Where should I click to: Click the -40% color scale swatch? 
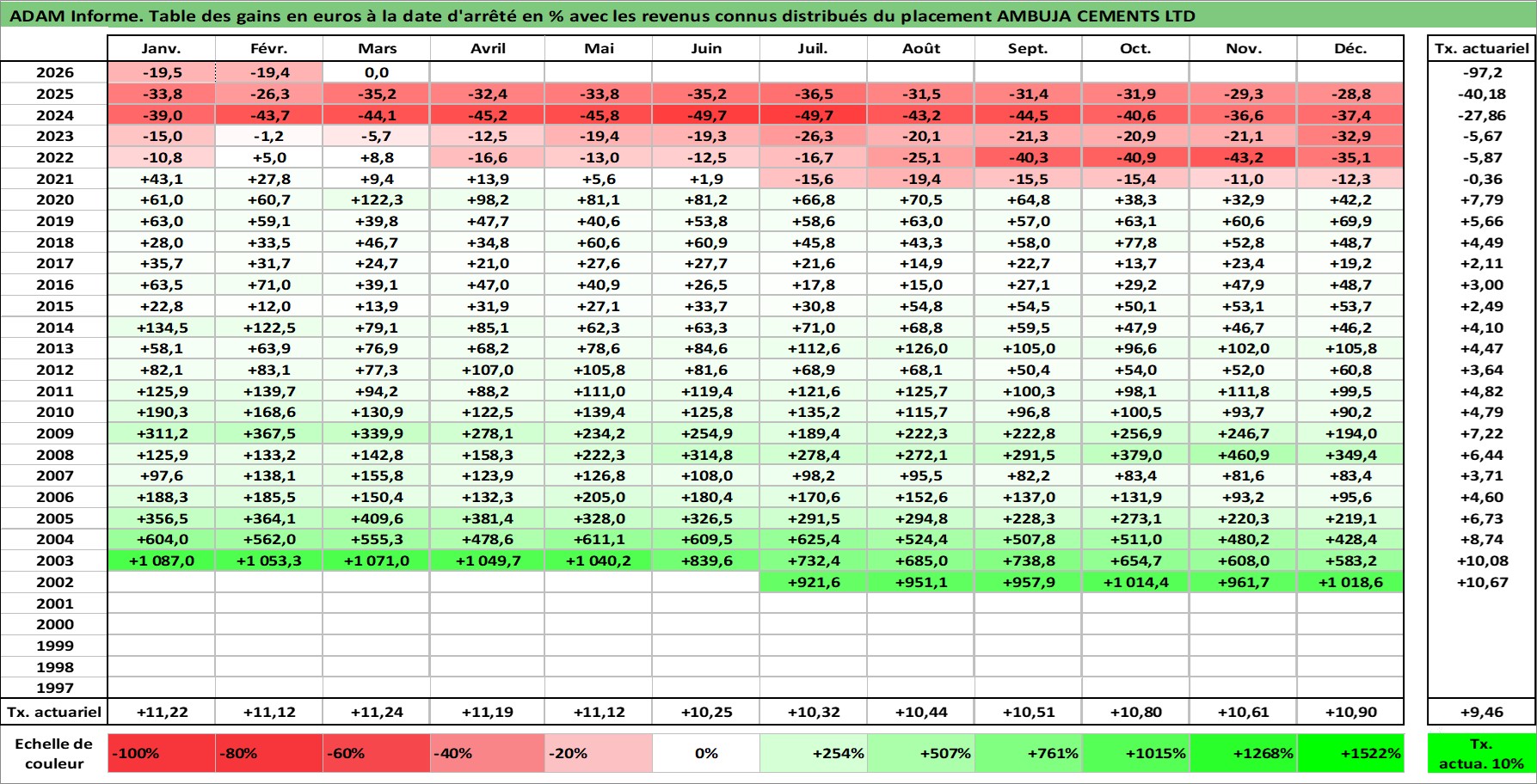coord(488,753)
